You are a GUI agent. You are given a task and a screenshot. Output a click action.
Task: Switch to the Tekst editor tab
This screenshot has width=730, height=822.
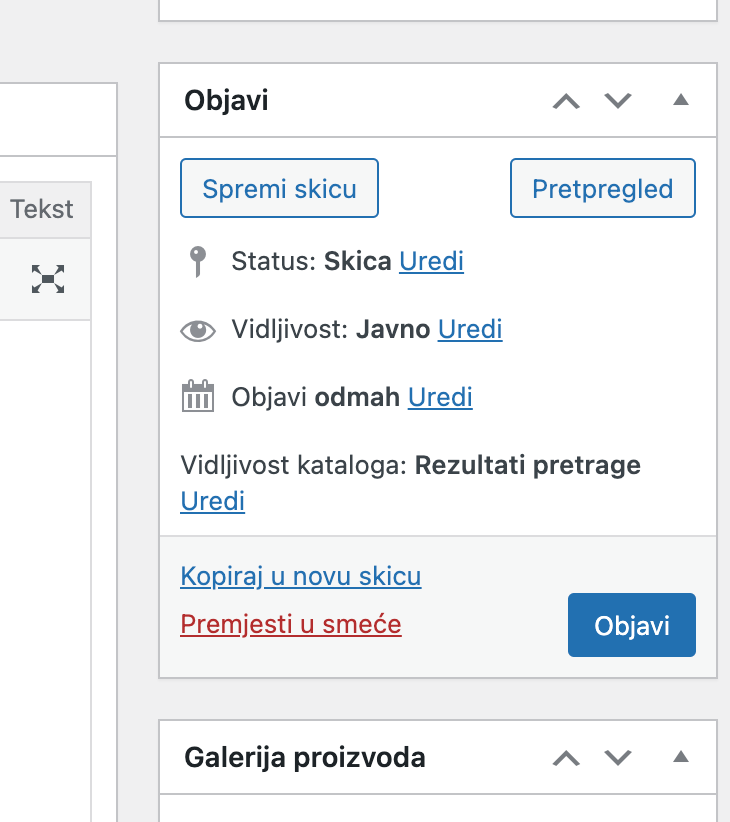point(40,209)
